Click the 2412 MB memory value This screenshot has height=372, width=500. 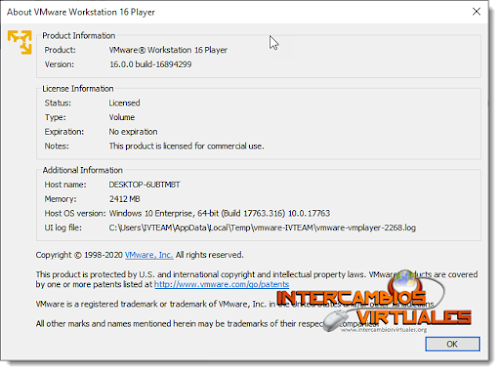125,199
